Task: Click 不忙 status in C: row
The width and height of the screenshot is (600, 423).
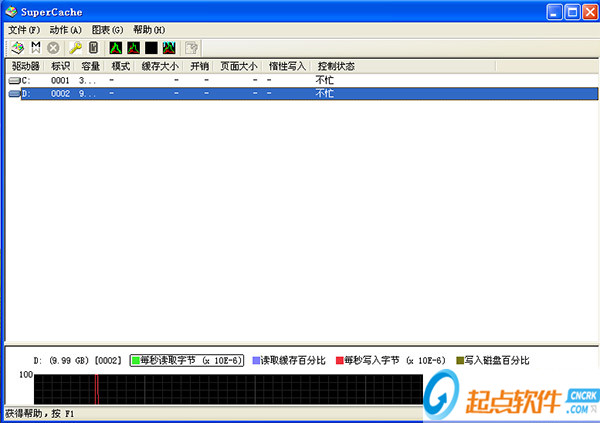Action: [x=324, y=80]
